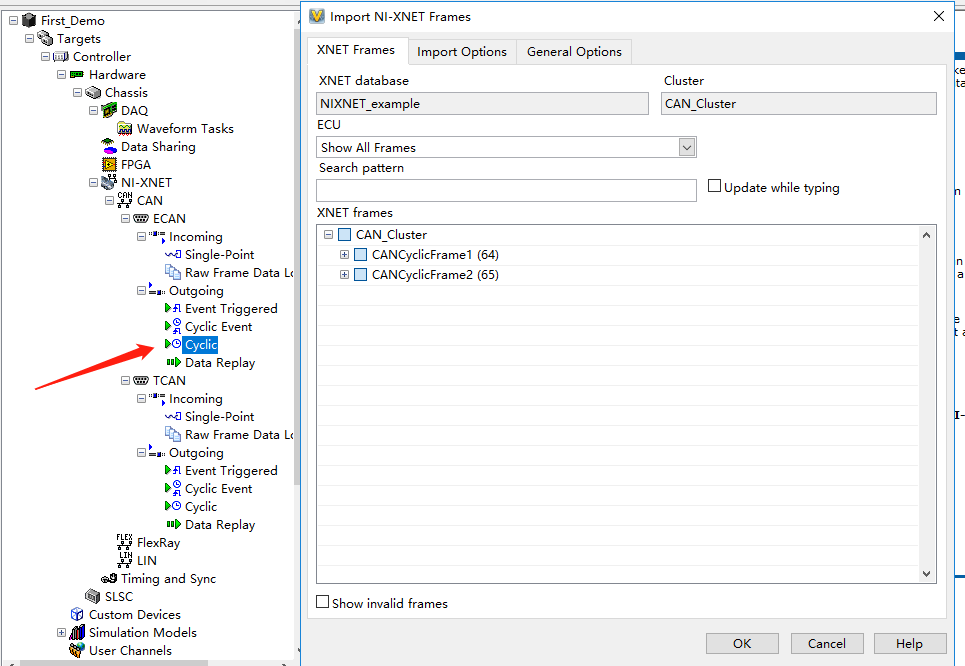
Task: Click project tree horizontal scrollbar
Action: (x=114, y=663)
